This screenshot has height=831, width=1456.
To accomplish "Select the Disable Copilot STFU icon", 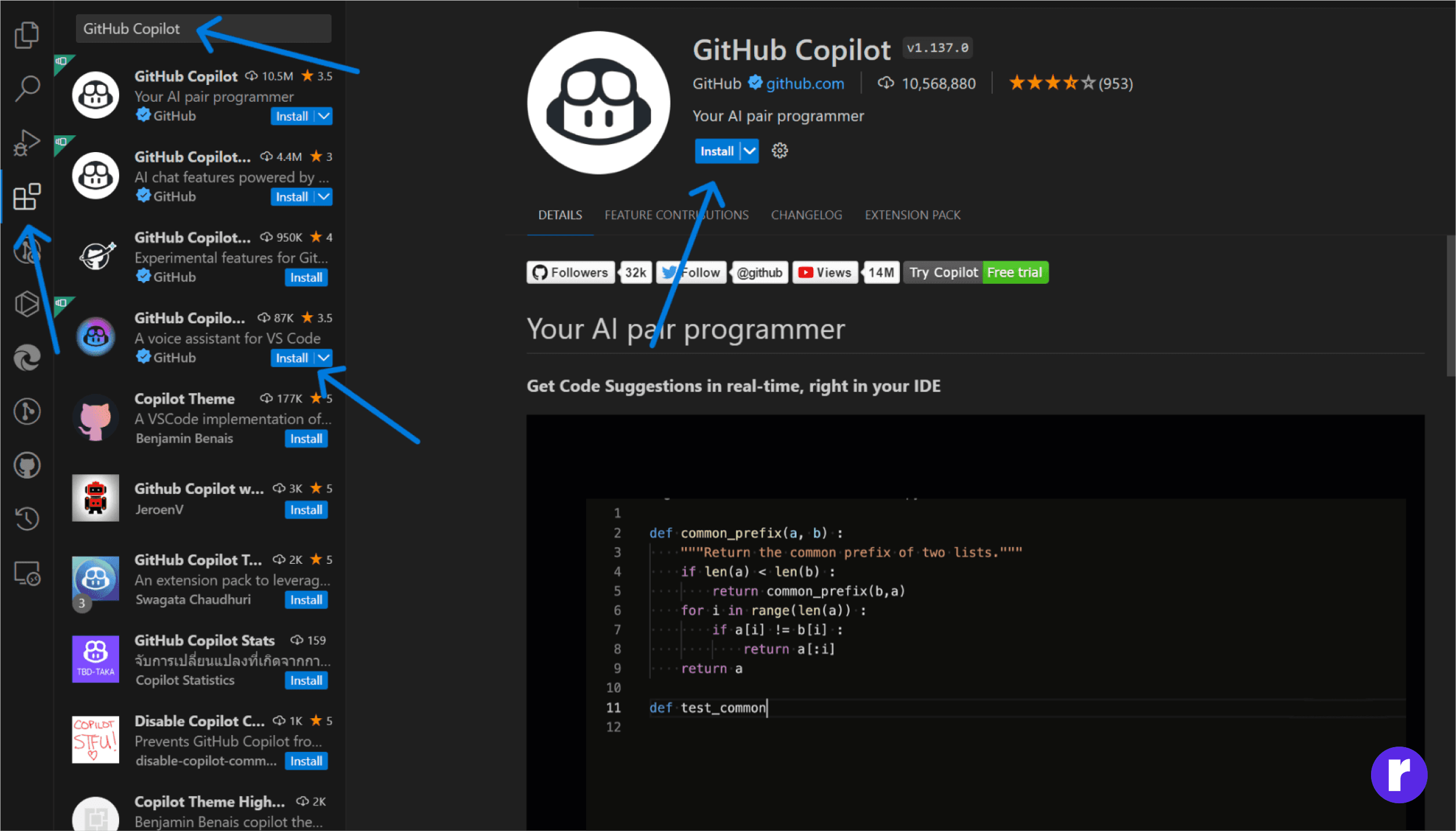I will pyautogui.click(x=95, y=739).
